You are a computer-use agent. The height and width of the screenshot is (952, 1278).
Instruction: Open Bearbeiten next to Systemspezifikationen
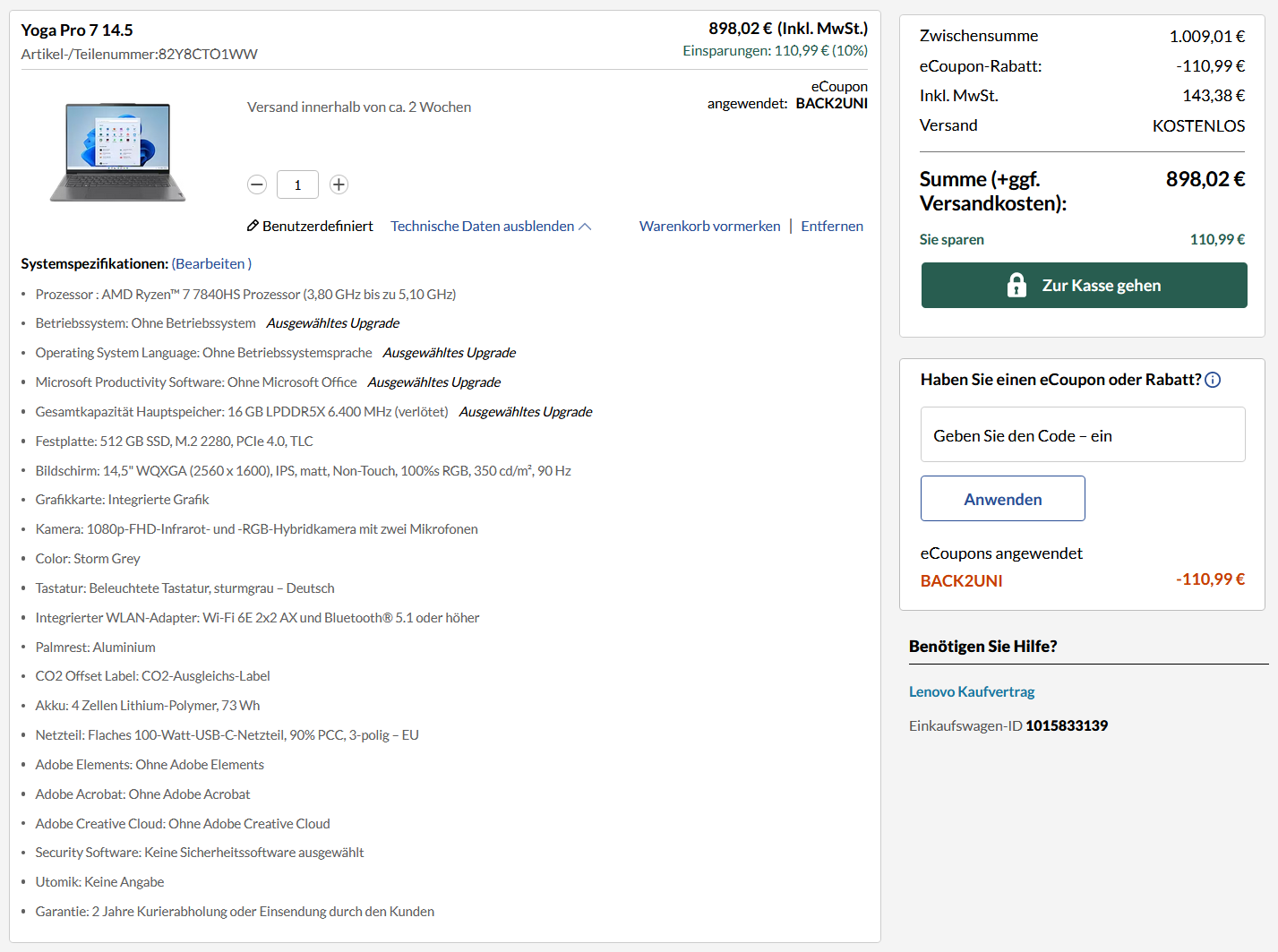pyautogui.click(x=211, y=263)
